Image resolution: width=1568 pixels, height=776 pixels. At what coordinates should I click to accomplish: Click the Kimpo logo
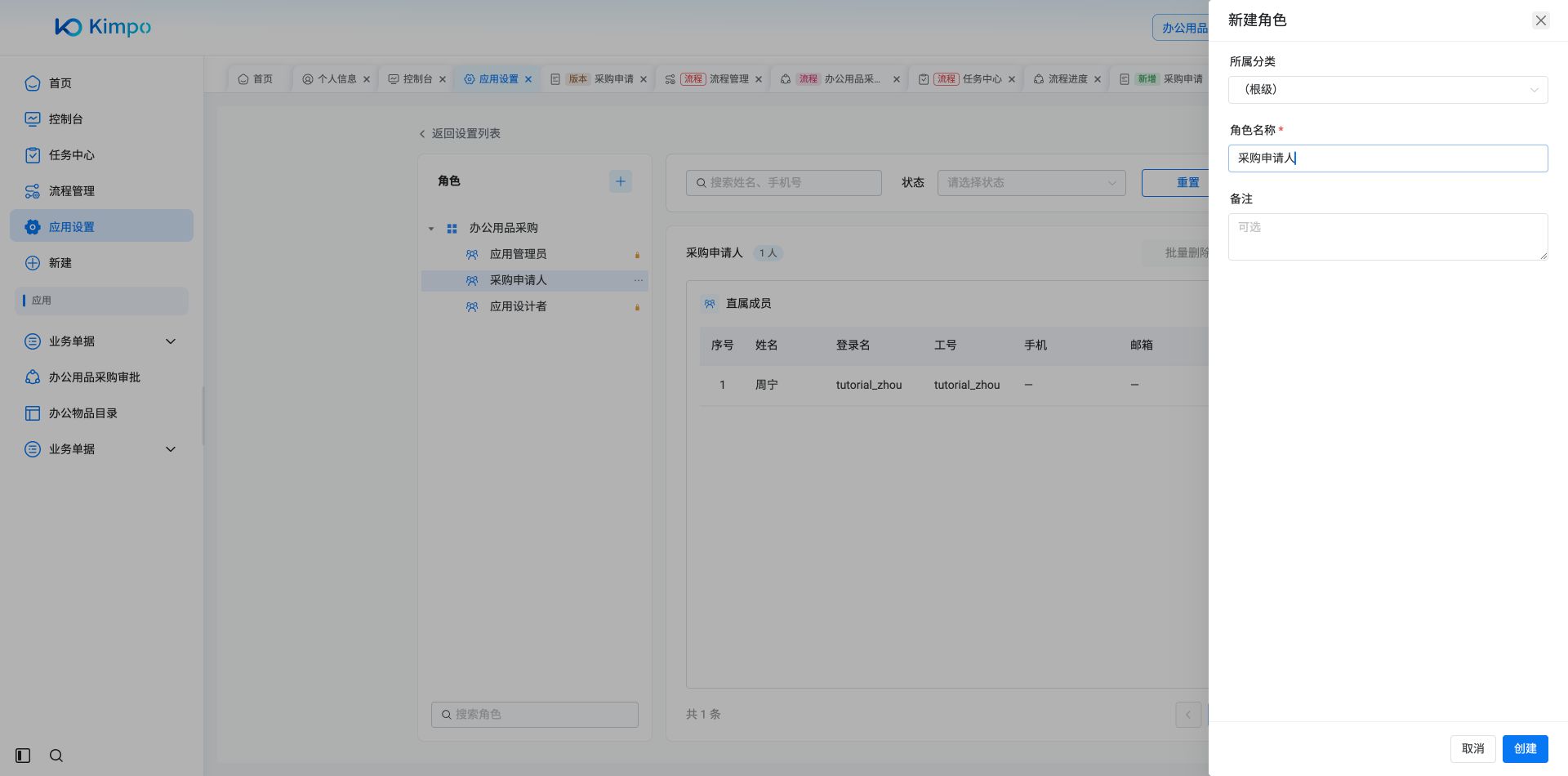[103, 27]
